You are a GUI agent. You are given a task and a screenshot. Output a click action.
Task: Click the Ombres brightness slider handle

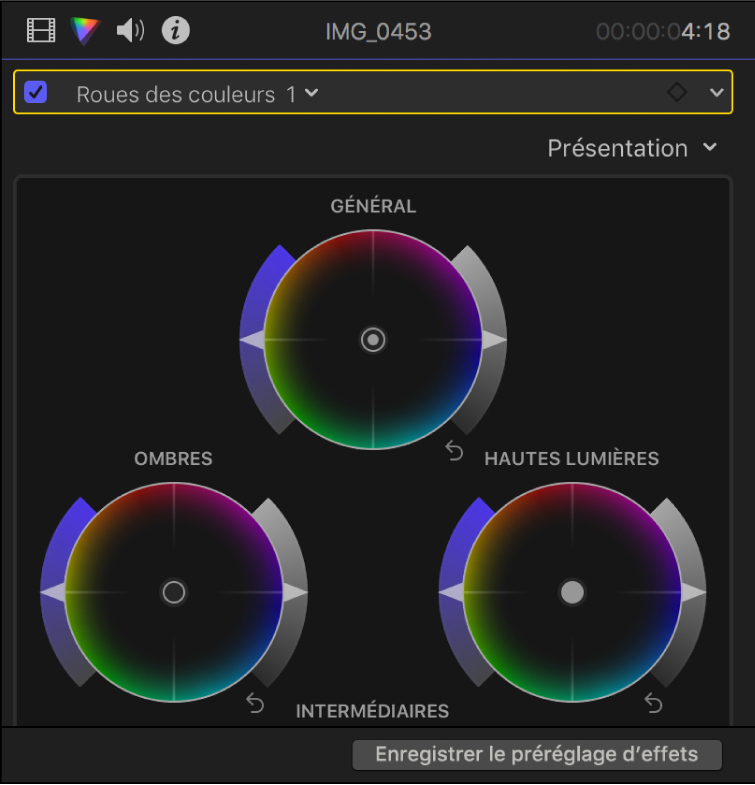295,592
